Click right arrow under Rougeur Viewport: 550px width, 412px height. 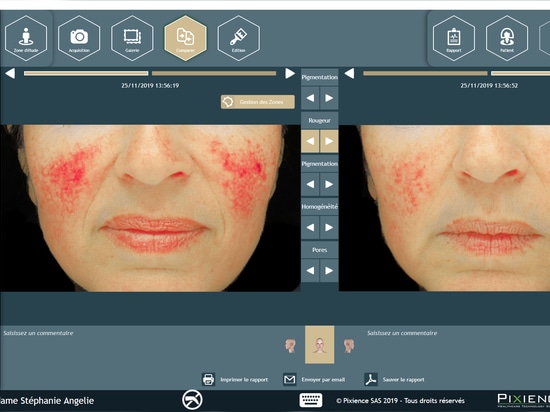coord(329,141)
